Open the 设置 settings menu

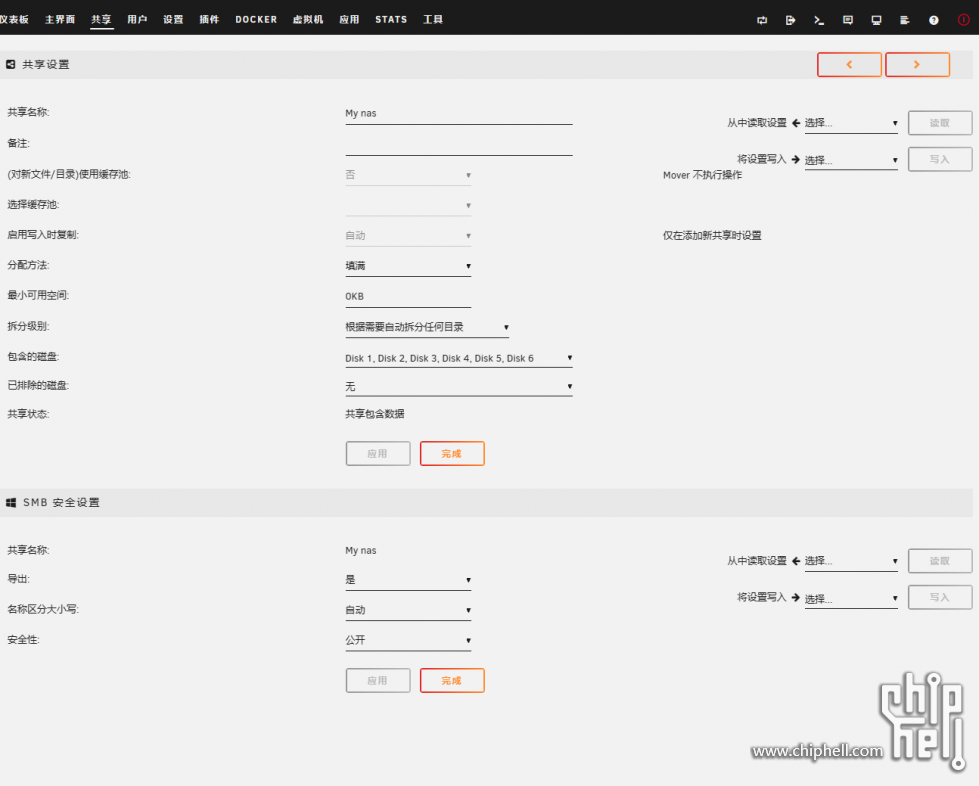tap(174, 19)
